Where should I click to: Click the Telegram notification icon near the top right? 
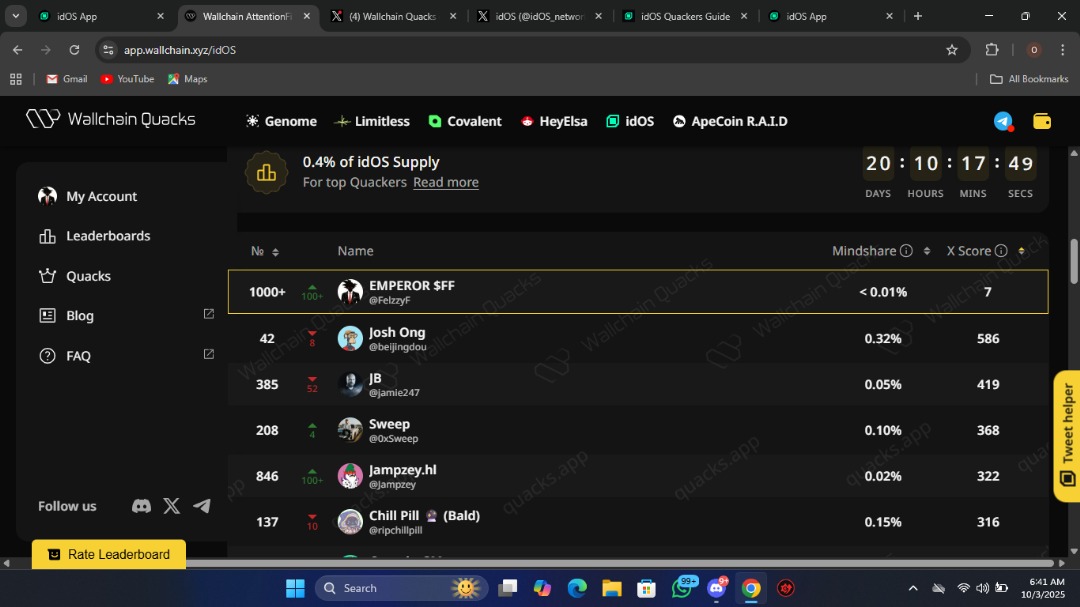[x=1002, y=120]
